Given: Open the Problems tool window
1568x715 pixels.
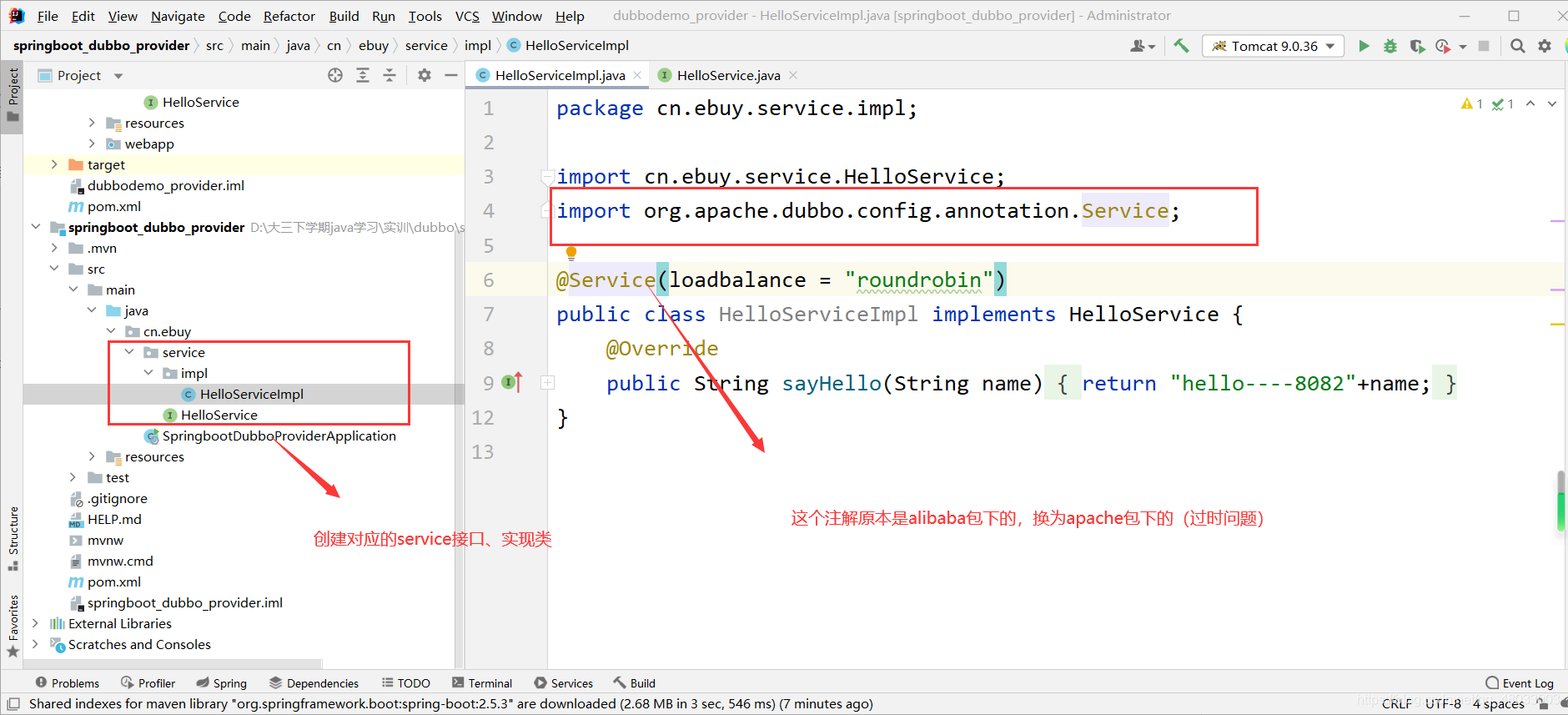Looking at the screenshot, I should tap(67, 683).
